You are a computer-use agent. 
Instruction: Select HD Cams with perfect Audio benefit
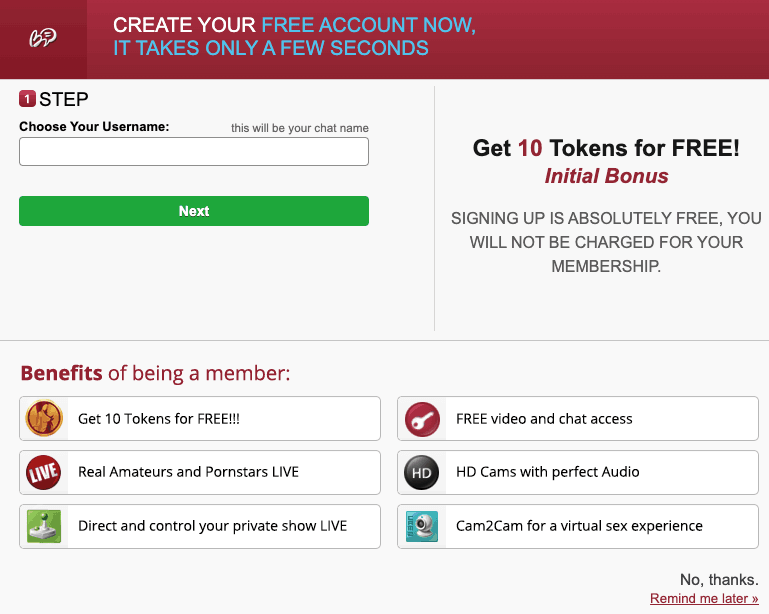(578, 472)
